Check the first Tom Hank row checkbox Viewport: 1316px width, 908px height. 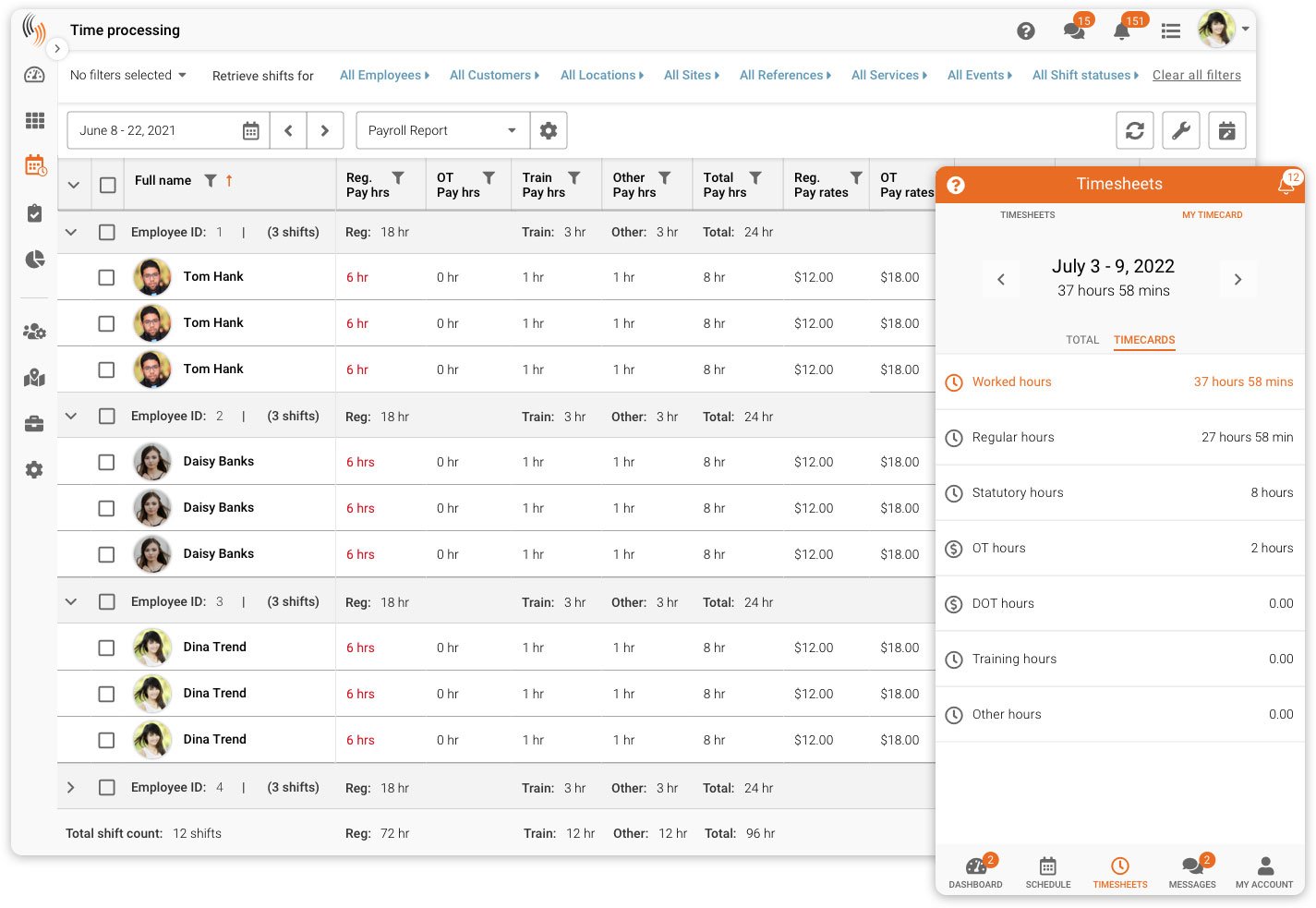(106, 277)
